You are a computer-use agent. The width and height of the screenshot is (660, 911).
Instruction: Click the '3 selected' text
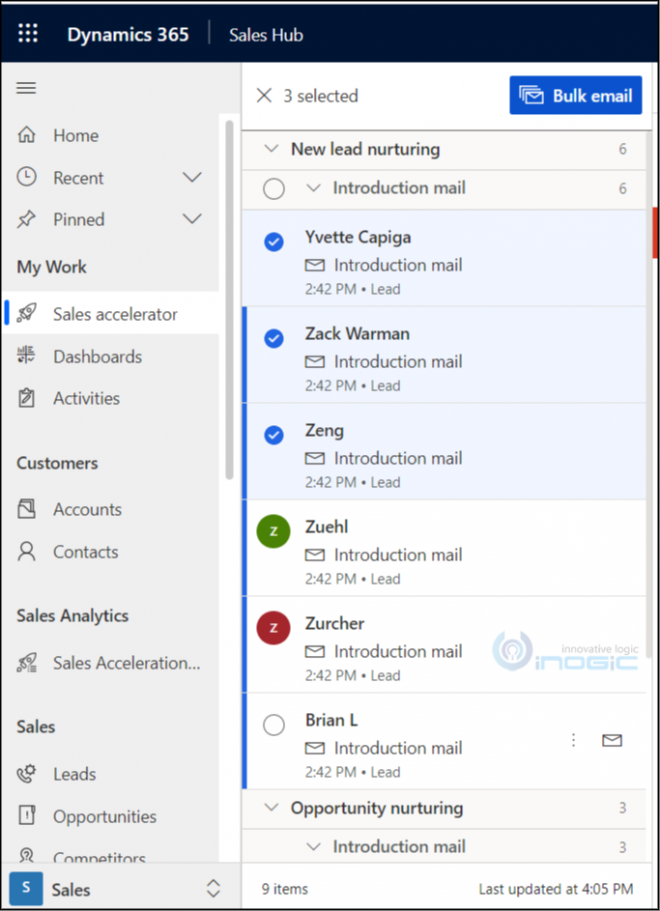coord(321,96)
